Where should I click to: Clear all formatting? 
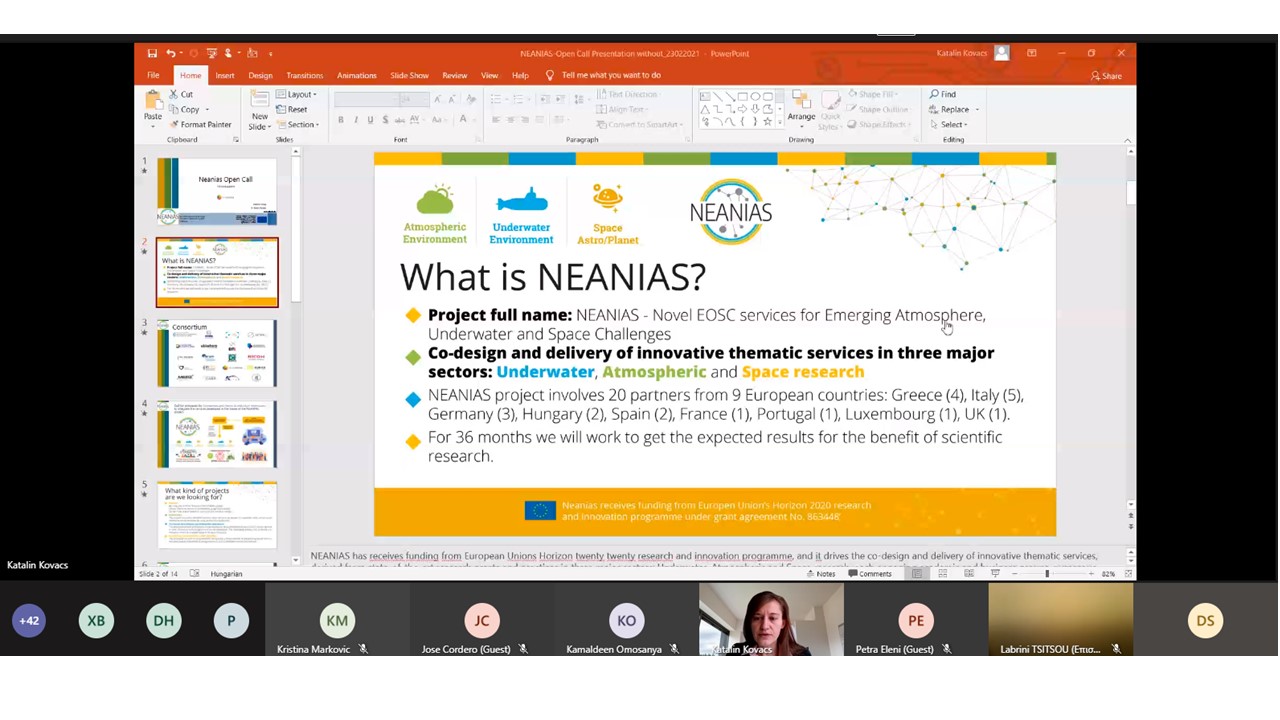pos(471,99)
